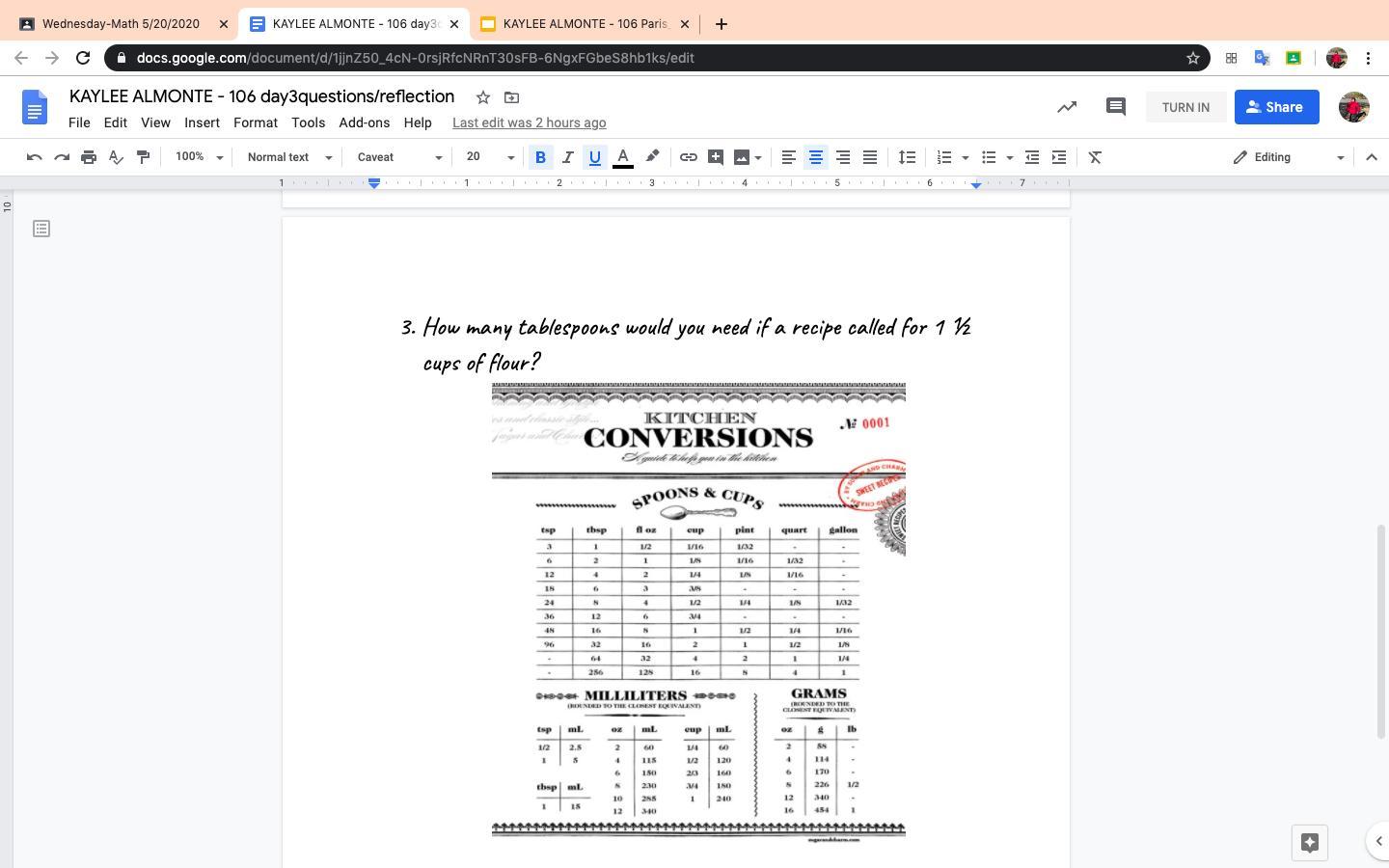
Task: Justify text
Action: coord(870,157)
